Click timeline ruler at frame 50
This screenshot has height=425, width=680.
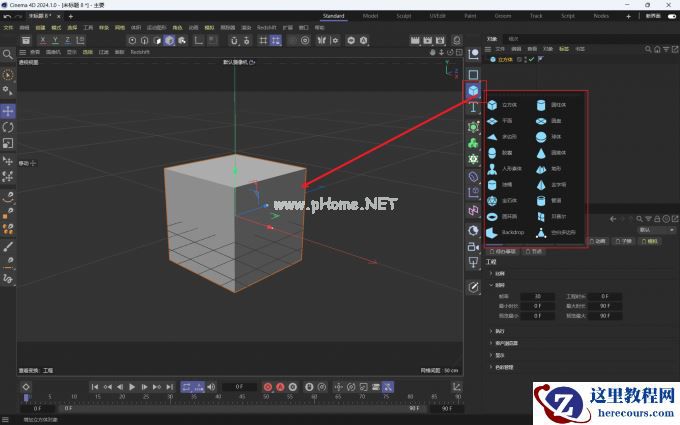[x=266, y=397]
